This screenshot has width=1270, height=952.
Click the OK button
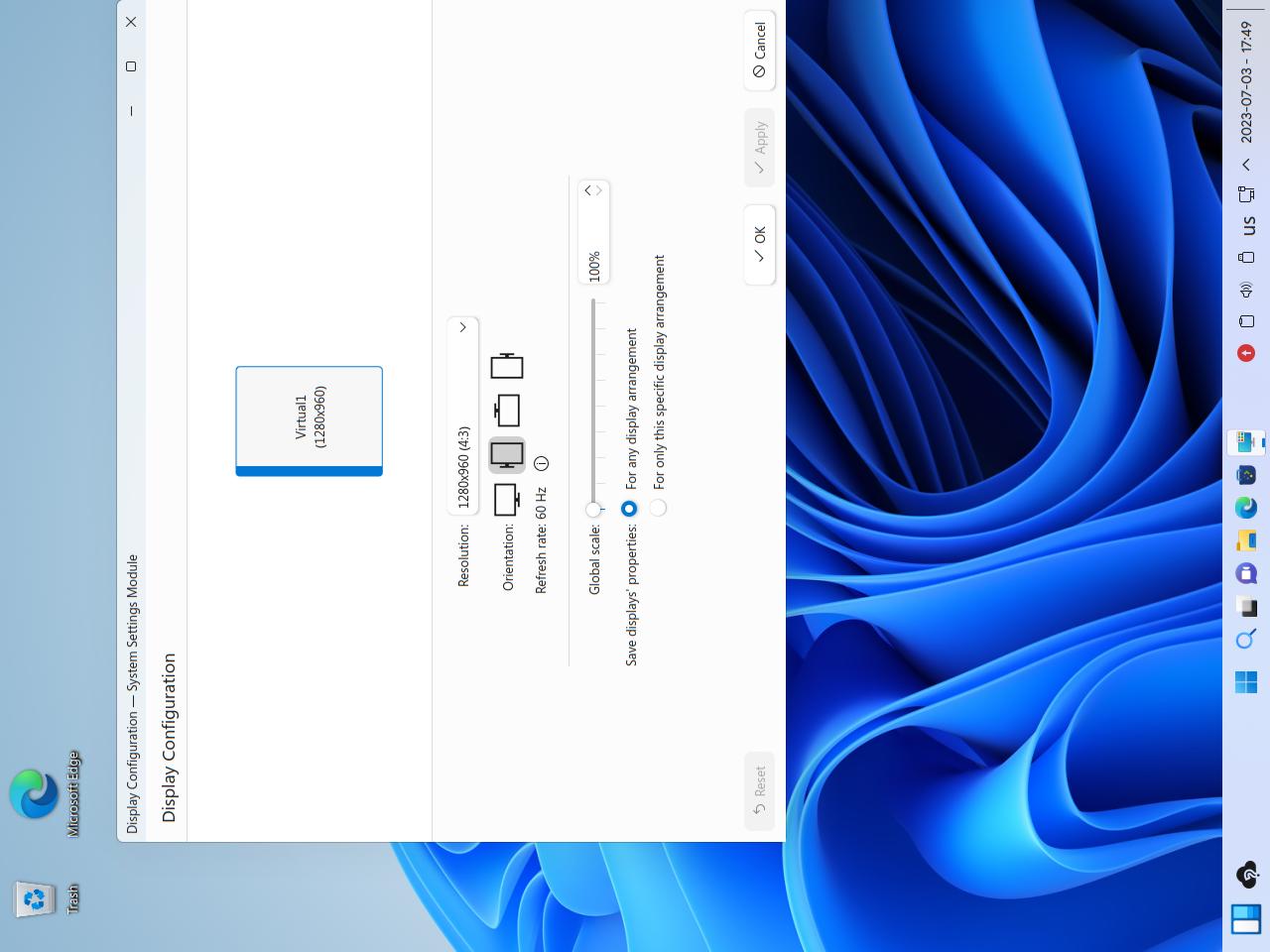pyautogui.click(x=759, y=245)
